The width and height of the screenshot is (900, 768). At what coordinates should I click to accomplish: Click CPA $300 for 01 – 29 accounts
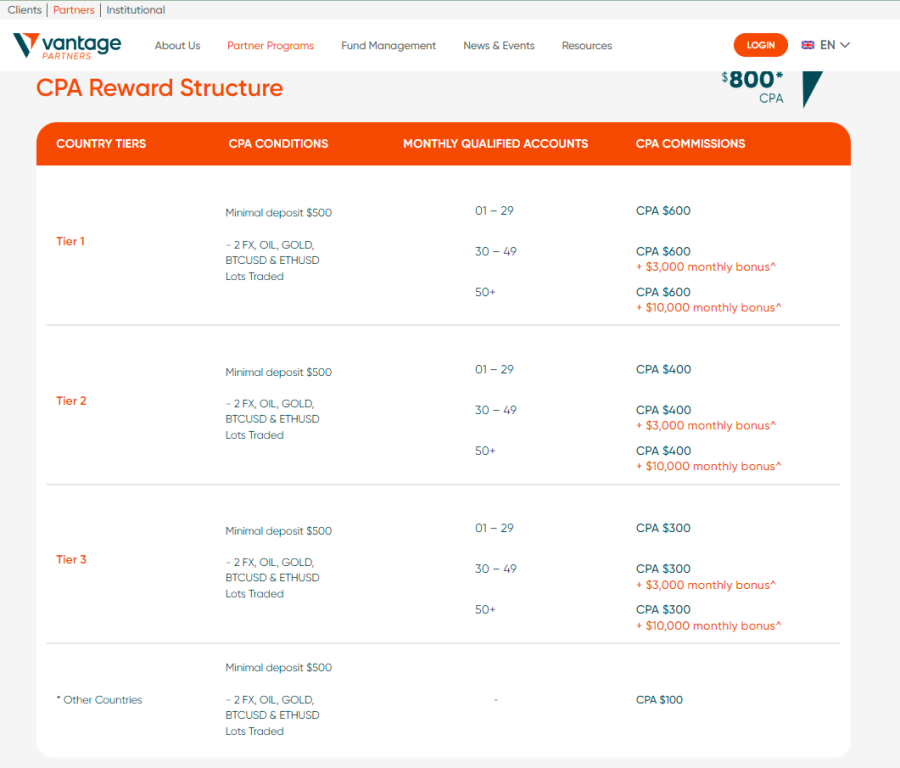coord(663,528)
